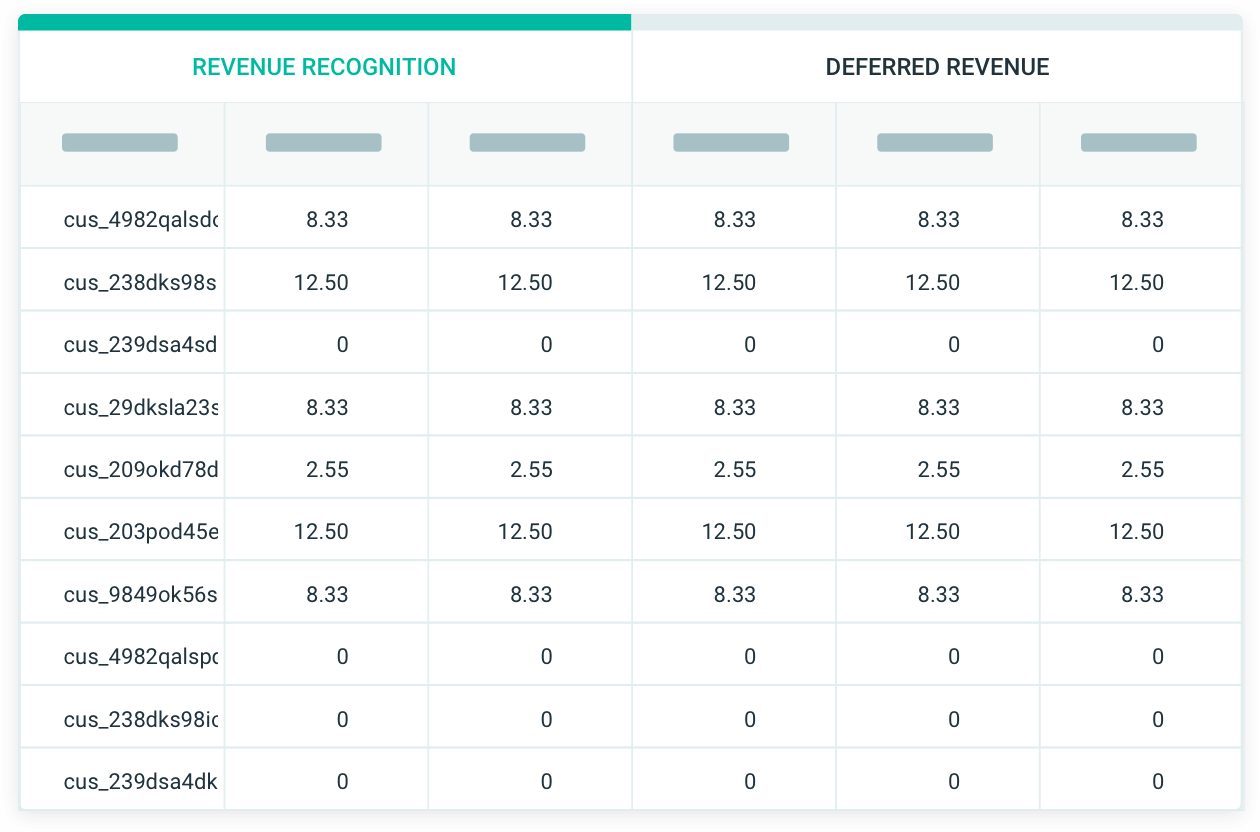Click customer ID cus_9849ok56s
This screenshot has width=1260, height=832.
coord(120,592)
